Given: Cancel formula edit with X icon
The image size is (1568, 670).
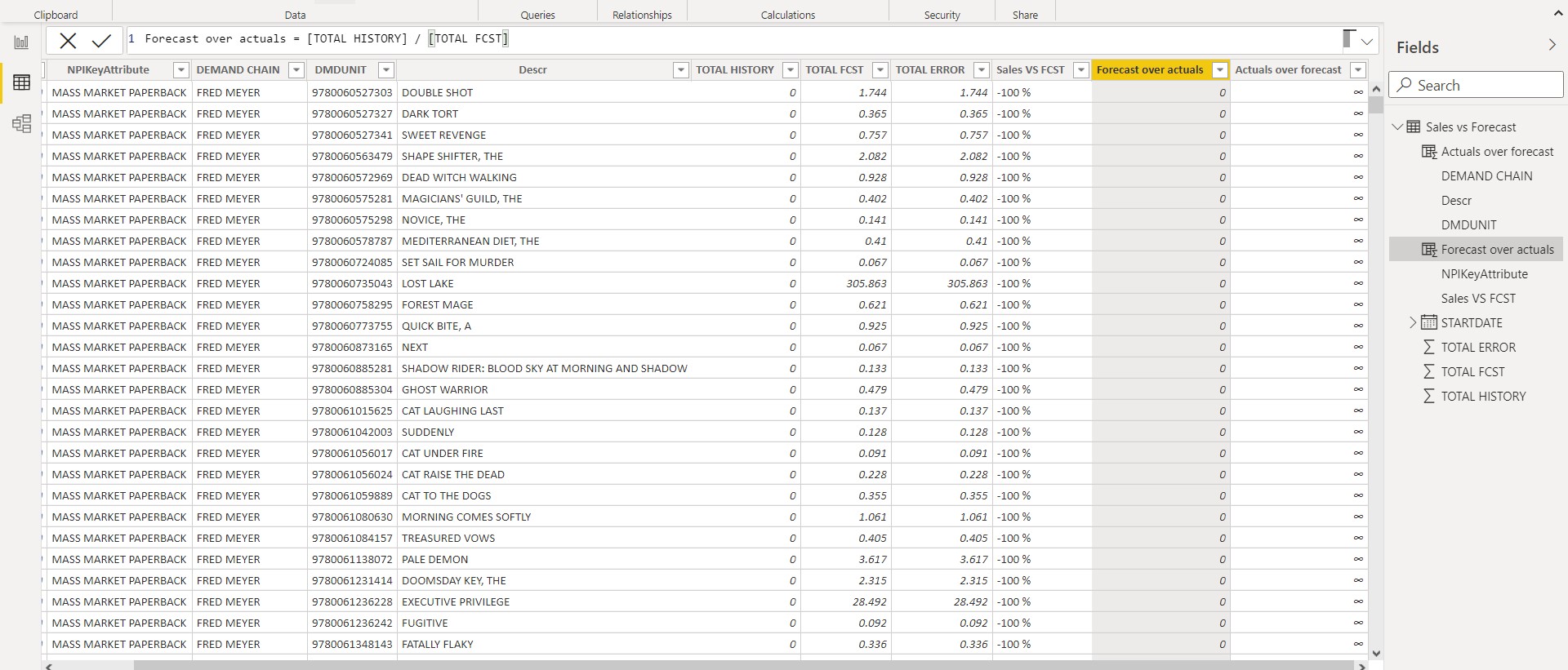Looking at the screenshot, I should coord(68,41).
